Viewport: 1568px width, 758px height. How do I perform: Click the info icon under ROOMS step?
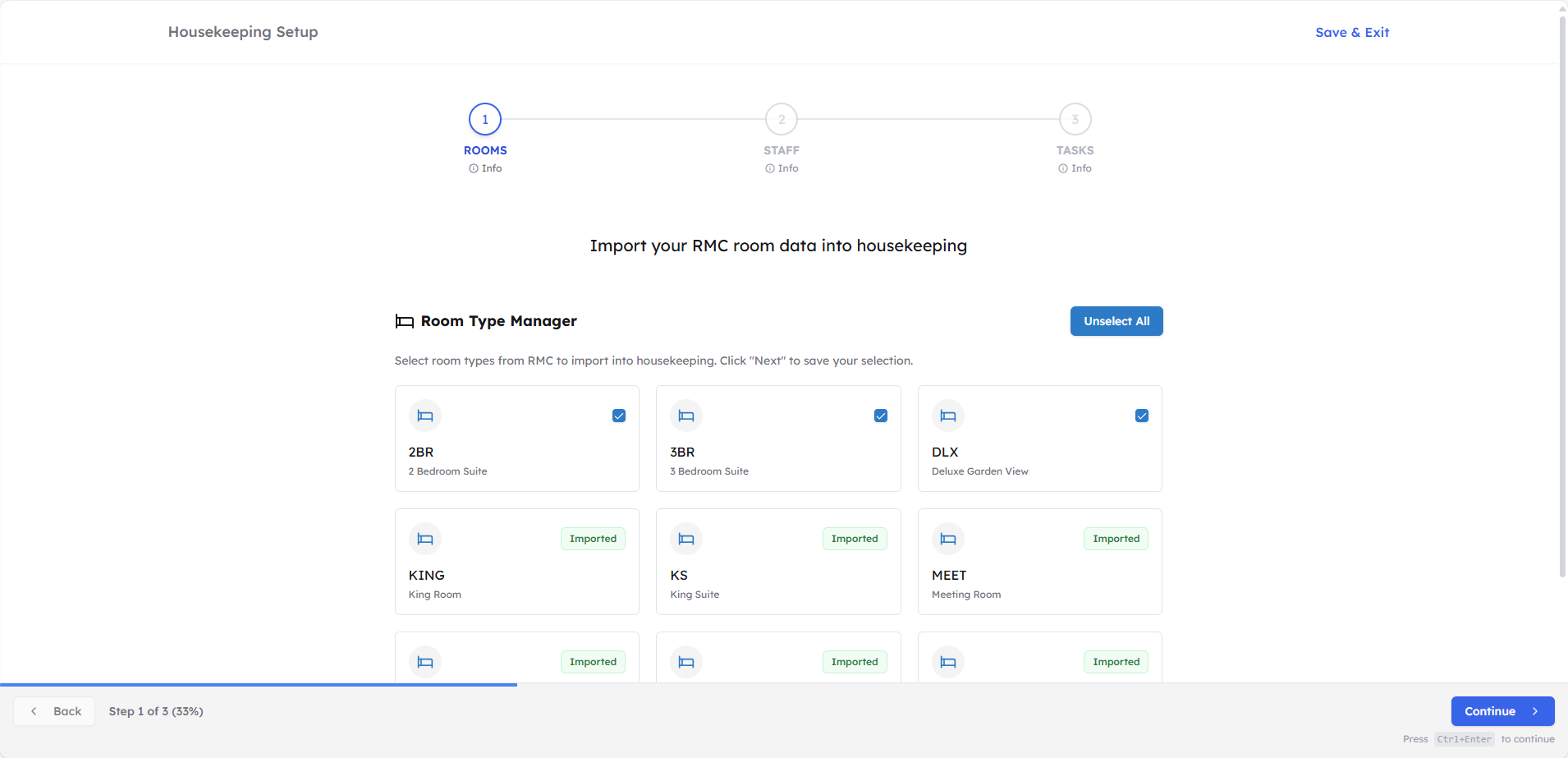point(474,168)
